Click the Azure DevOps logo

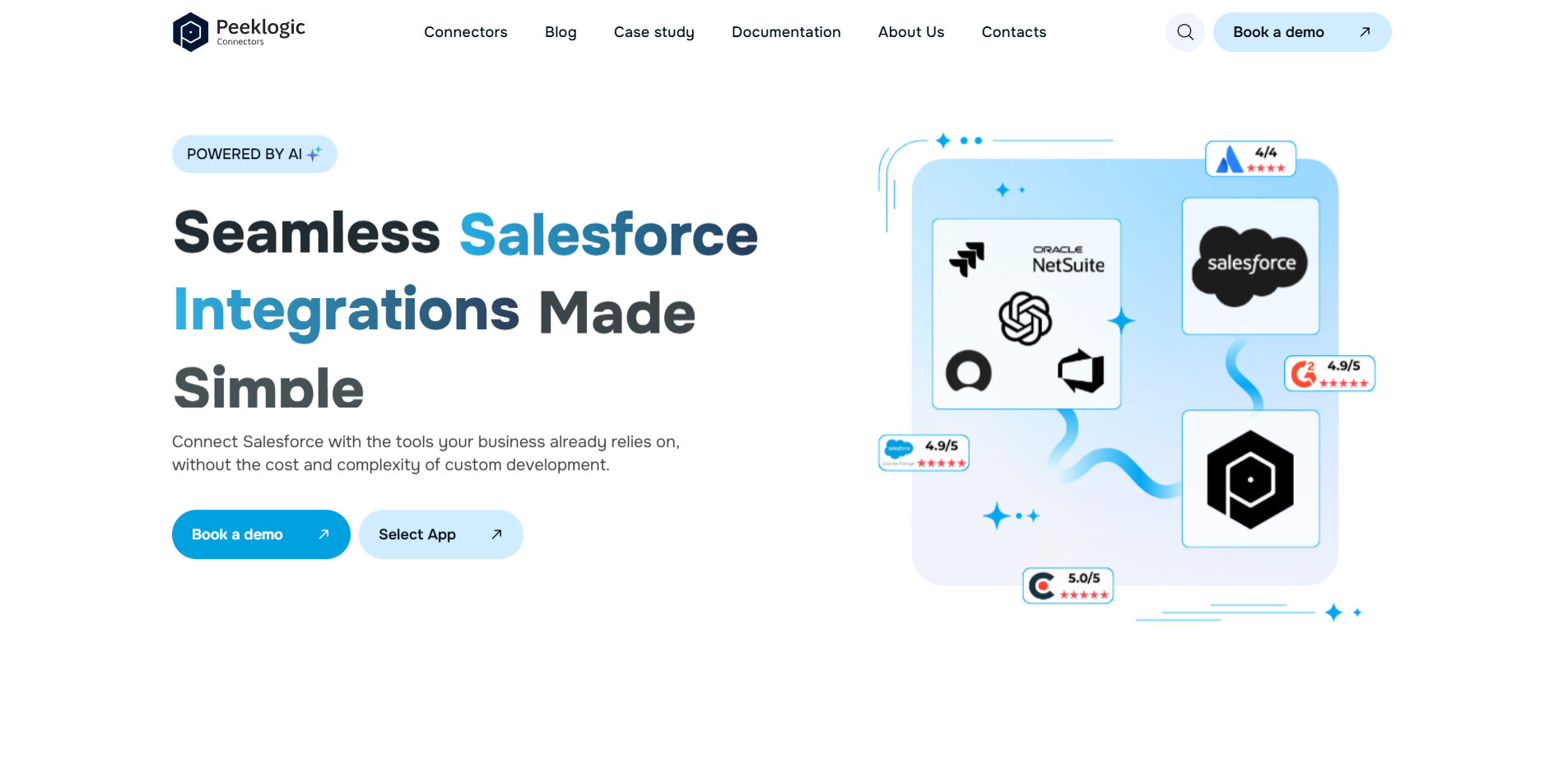tap(1081, 371)
